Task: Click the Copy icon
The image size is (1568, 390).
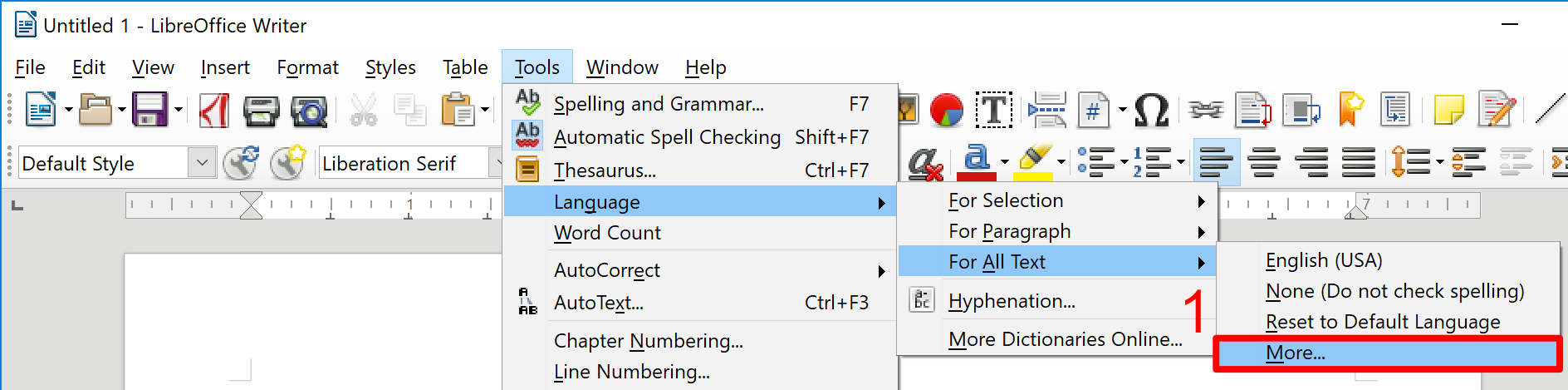Action: pyautogui.click(x=410, y=110)
